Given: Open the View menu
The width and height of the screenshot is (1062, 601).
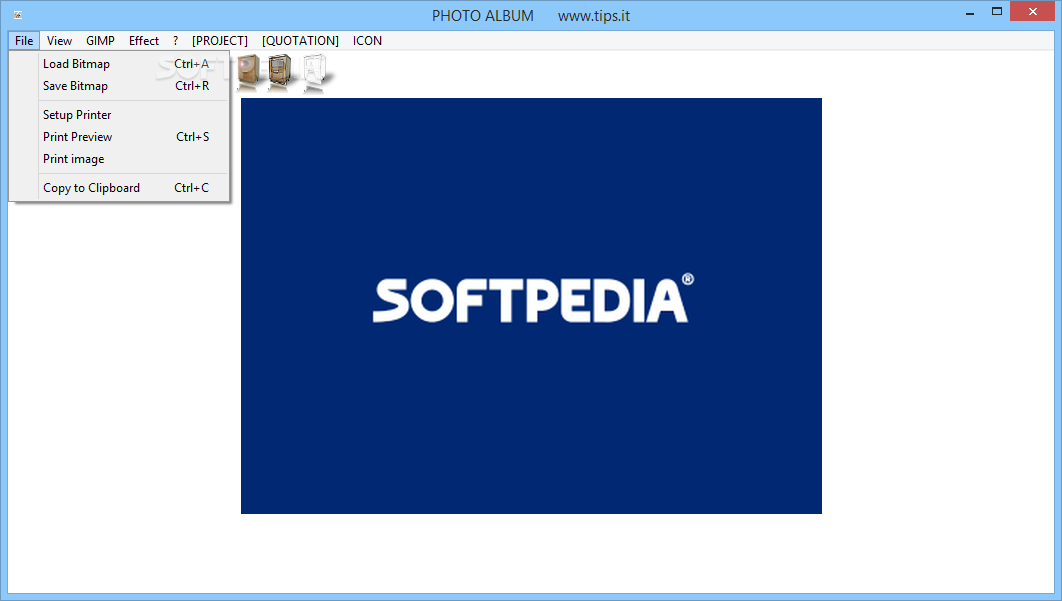Looking at the screenshot, I should tap(60, 41).
